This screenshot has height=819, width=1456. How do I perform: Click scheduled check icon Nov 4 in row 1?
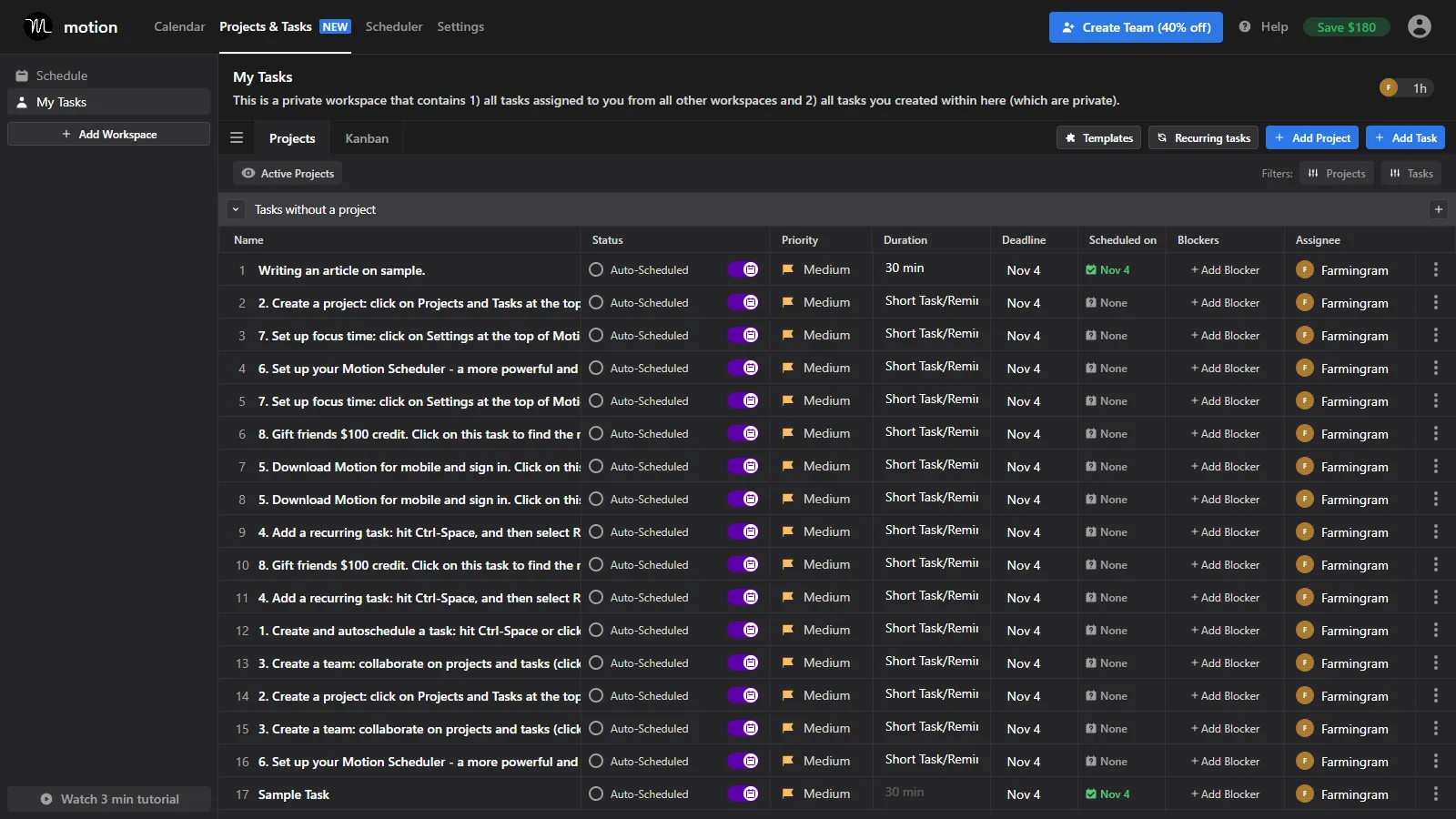[x=1091, y=269]
